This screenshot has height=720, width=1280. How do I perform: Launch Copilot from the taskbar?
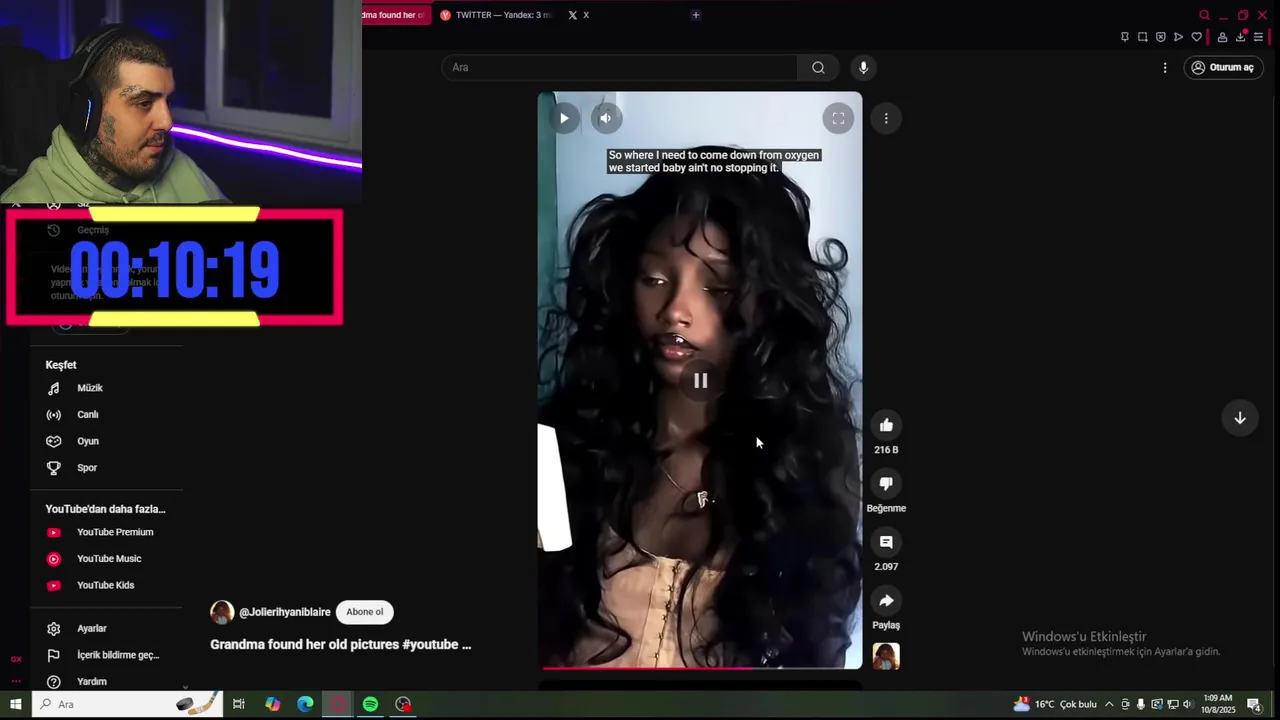273,704
